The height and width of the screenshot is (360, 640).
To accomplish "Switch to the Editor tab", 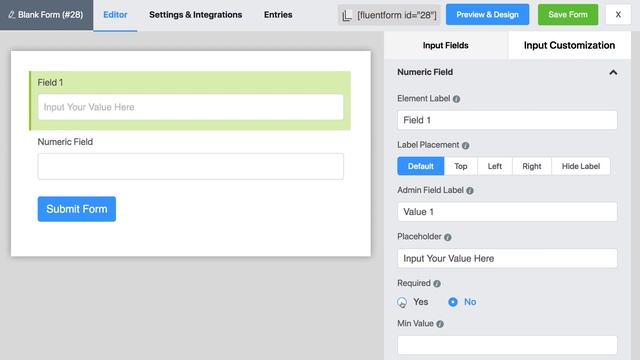I will (x=115, y=15).
